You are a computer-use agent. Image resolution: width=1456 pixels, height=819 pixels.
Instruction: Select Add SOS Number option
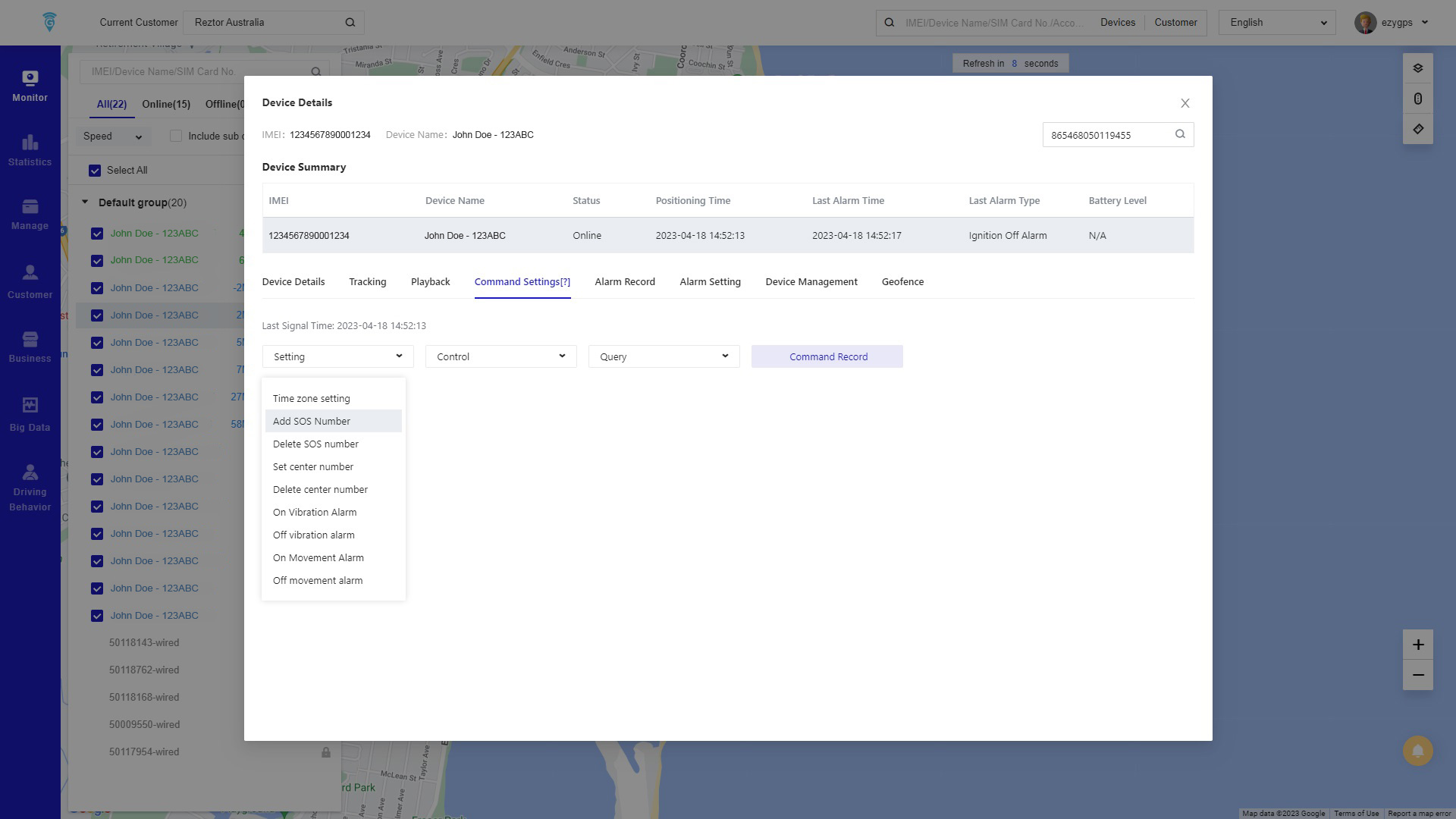coord(312,421)
